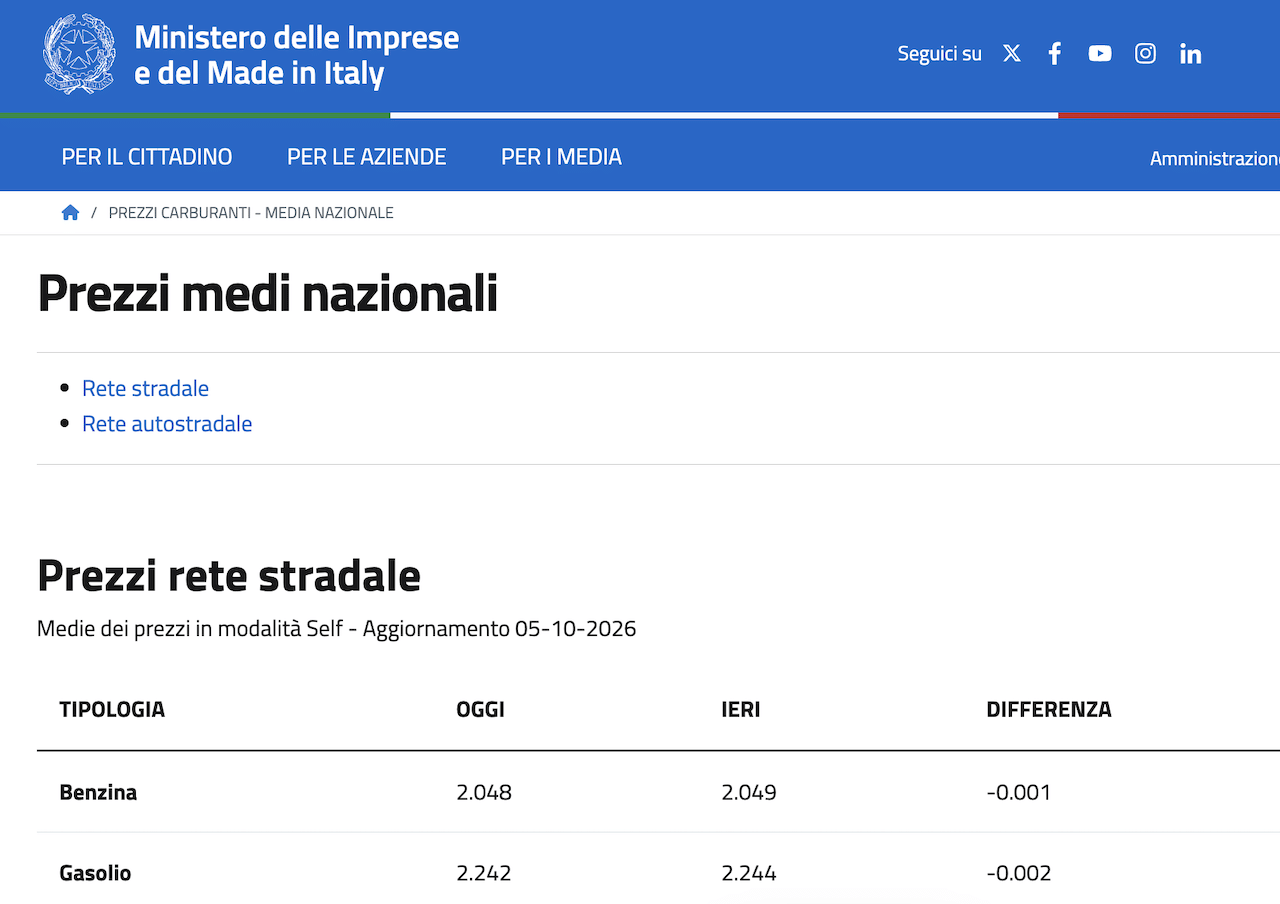The image size is (1280, 904).
Task: Open the Per i Media menu
Action: pyautogui.click(x=561, y=157)
